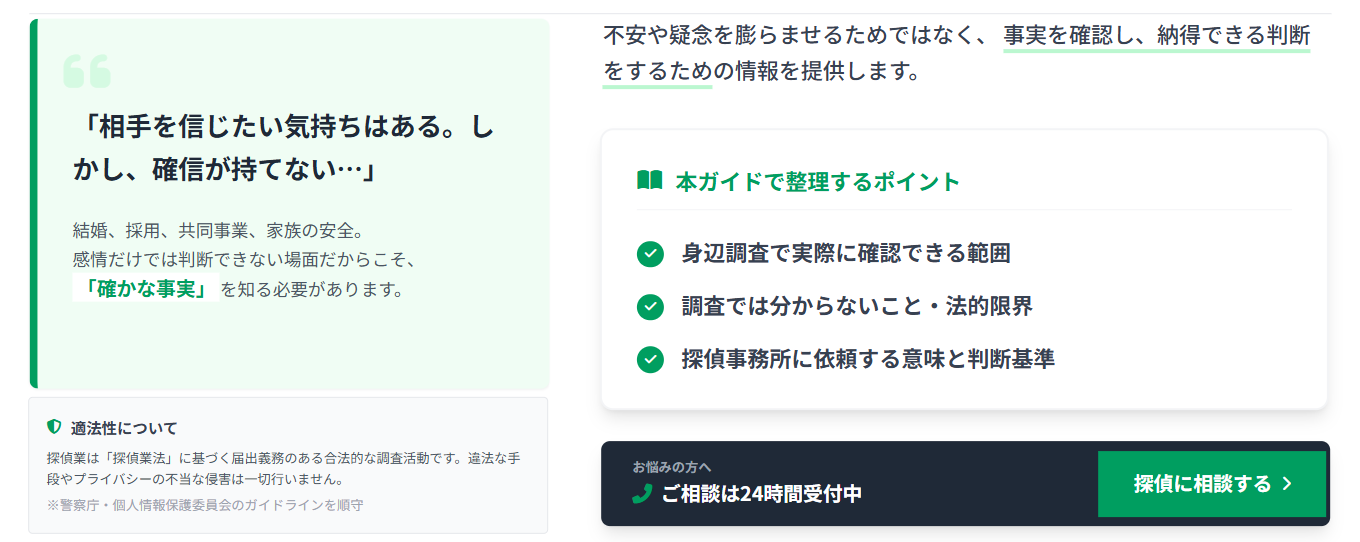This screenshot has width=1360, height=542.
Task: Click the open book icon beside 本ガイドで整理するポイント
Action: (649, 181)
